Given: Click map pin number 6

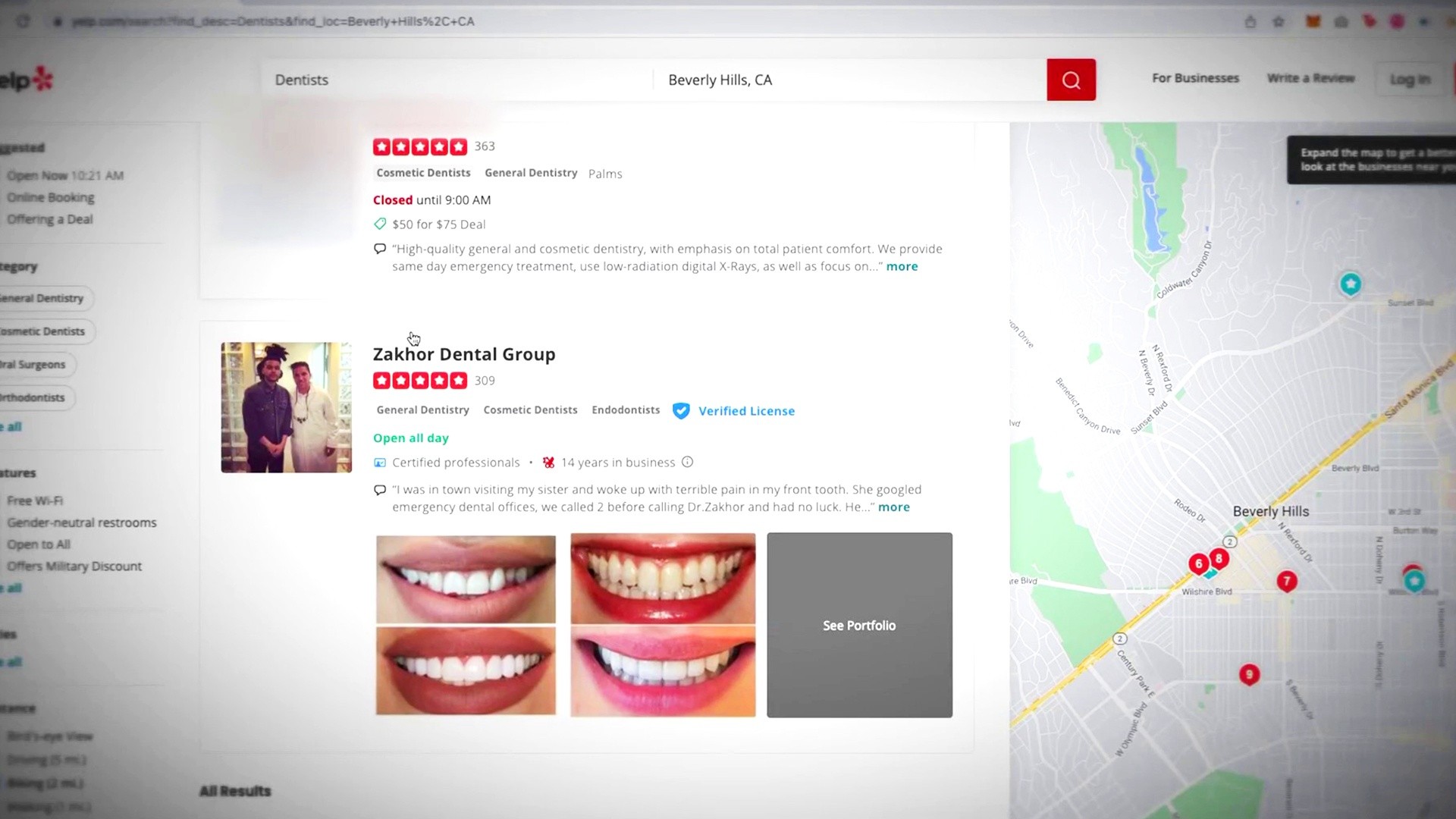Looking at the screenshot, I should (x=1198, y=564).
